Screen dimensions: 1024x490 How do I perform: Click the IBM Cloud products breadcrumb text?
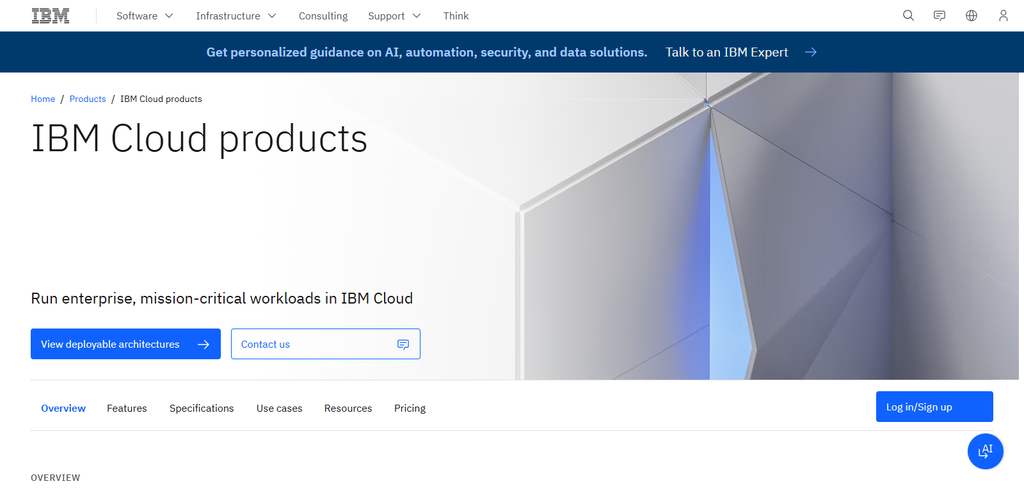[x=161, y=99]
